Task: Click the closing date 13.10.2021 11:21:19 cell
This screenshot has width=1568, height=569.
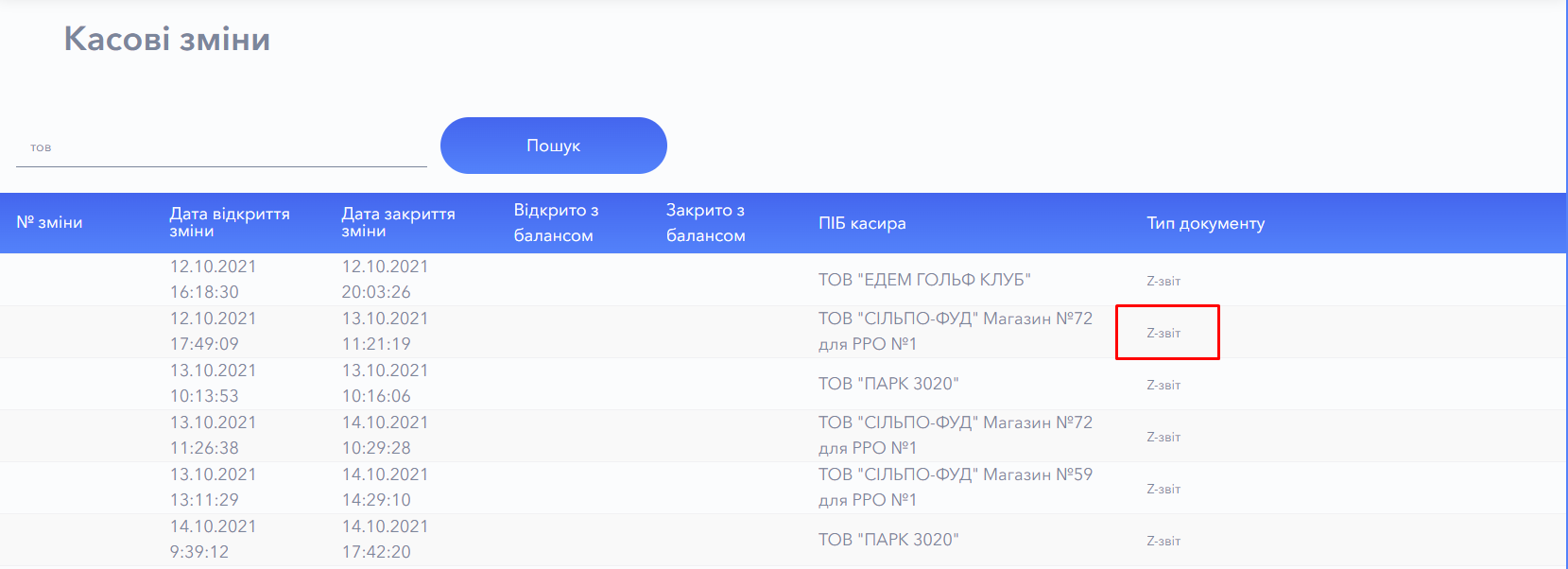Action: (385, 332)
